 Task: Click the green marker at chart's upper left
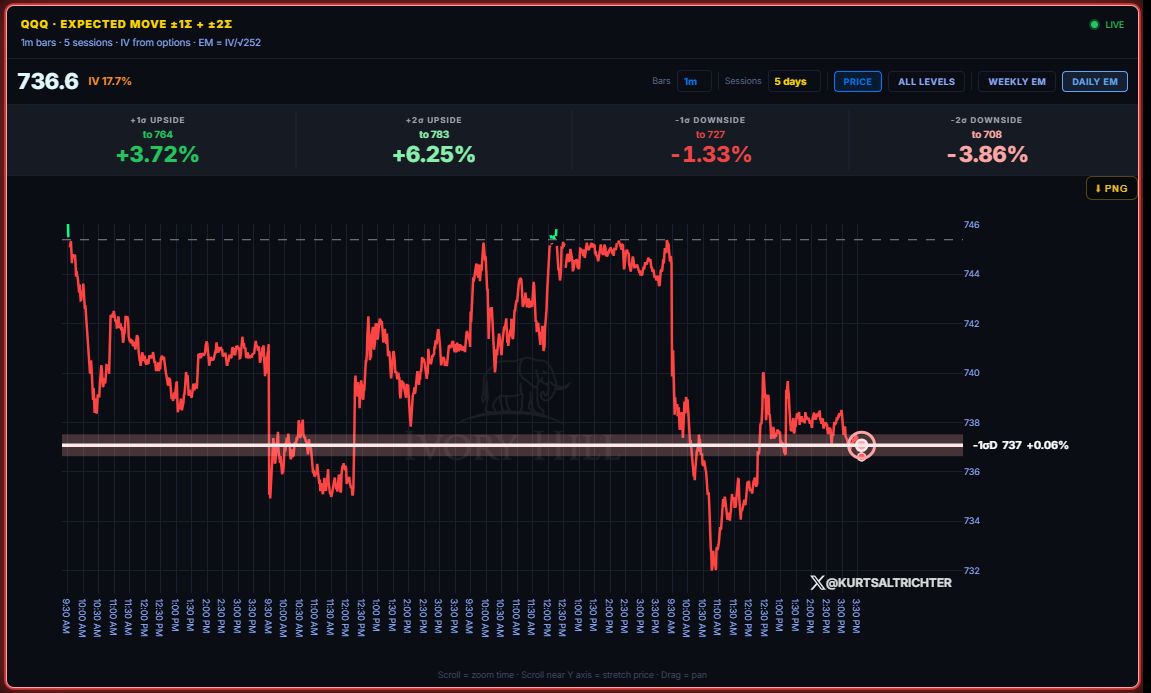click(68, 231)
